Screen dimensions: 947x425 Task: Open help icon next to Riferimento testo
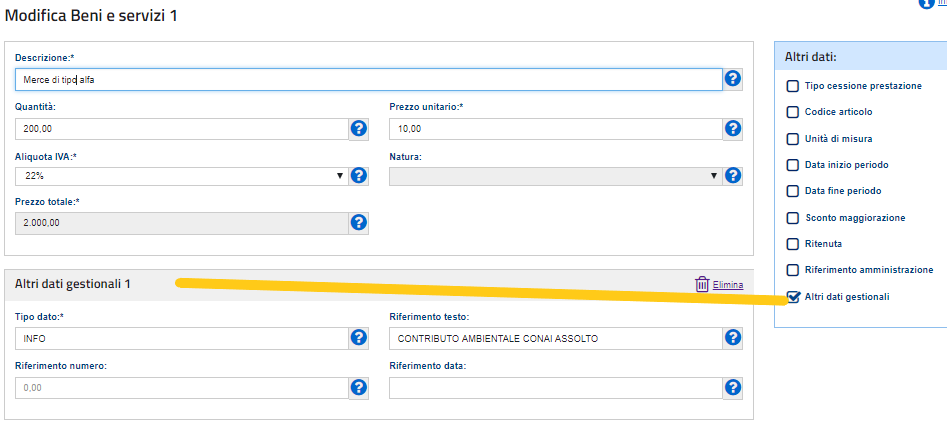pyautogui.click(x=733, y=338)
